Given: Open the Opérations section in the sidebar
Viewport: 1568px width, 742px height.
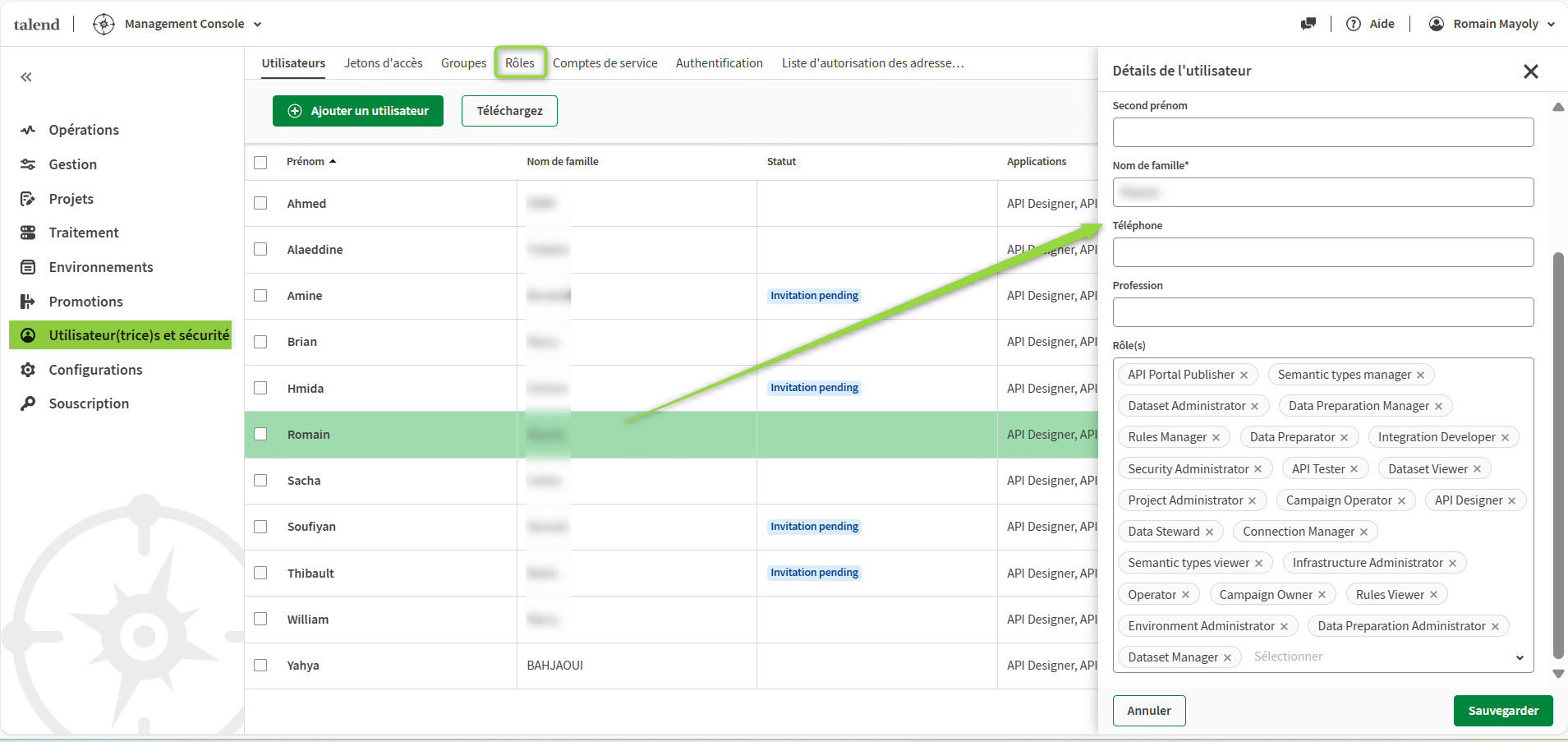Looking at the screenshot, I should click(x=27, y=130).
